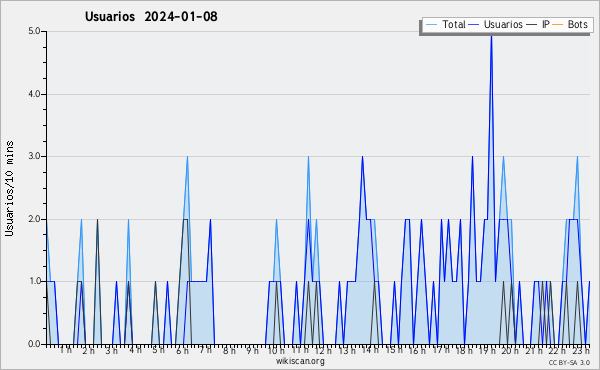Click the y-axis label 'Usuarios/10 mins'
The height and width of the screenshot is (370, 600).
click(x=9, y=188)
